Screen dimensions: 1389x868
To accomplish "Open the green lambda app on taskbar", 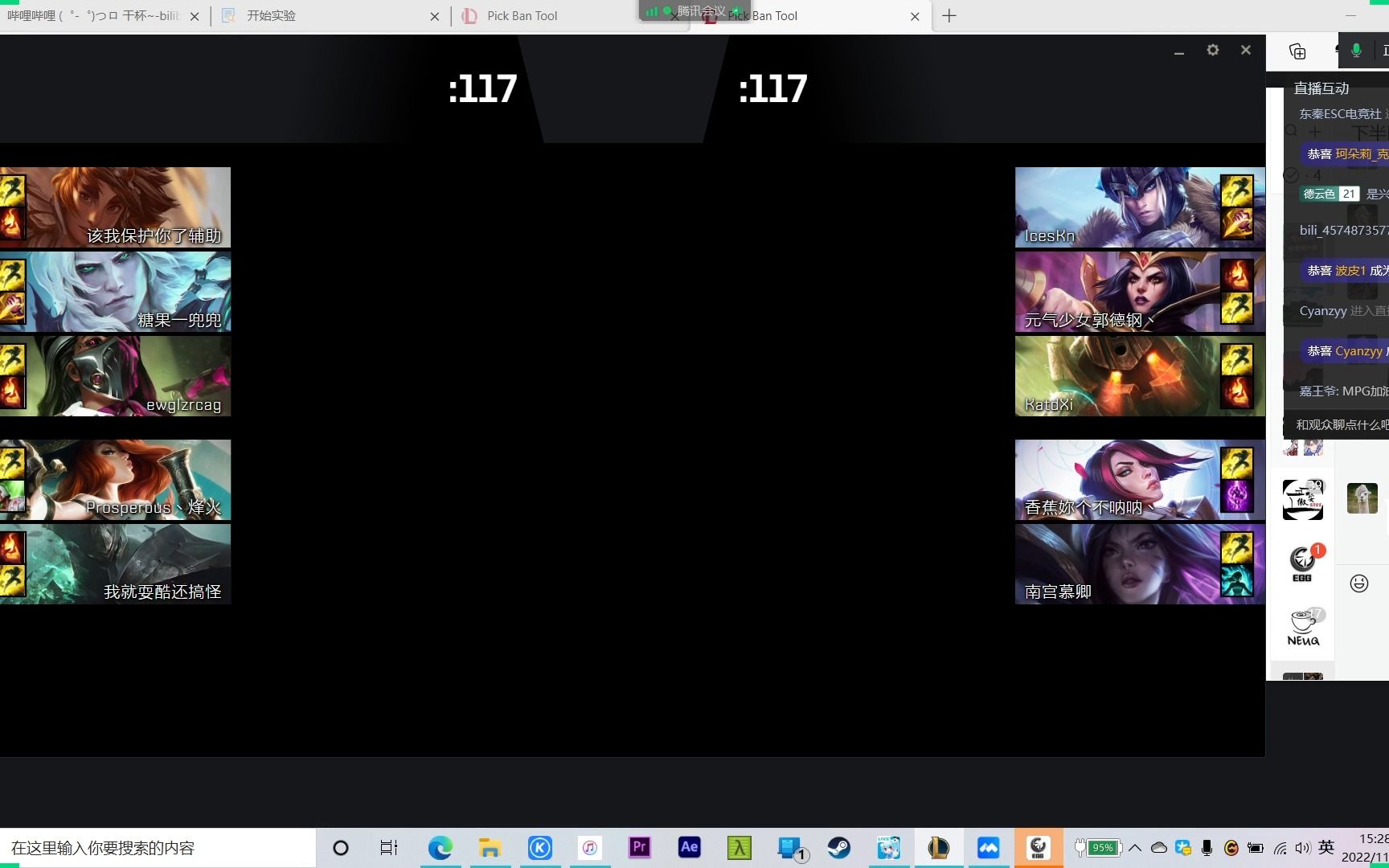I will pos(740,848).
